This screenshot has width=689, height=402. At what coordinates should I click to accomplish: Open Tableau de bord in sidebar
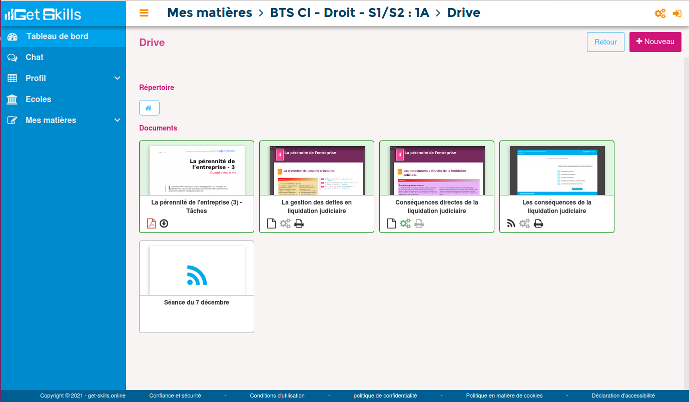pos(56,36)
